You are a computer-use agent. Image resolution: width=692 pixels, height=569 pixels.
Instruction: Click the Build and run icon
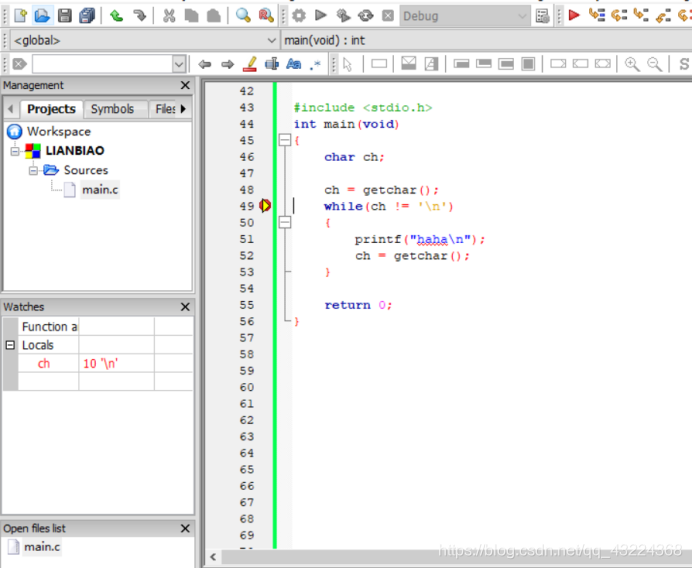coord(343,16)
